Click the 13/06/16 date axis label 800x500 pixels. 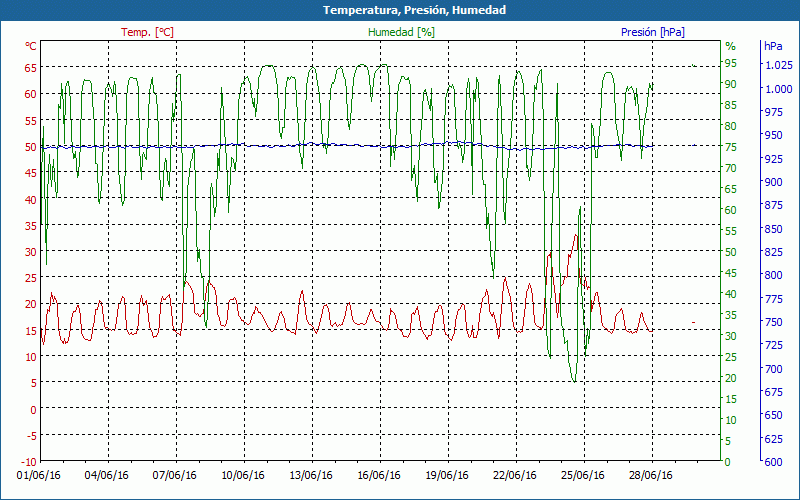[311, 476]
